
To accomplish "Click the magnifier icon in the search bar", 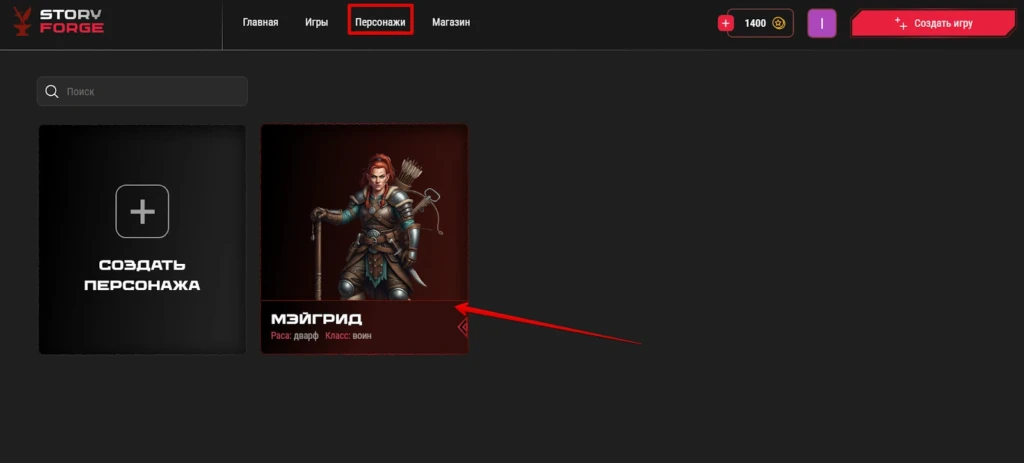I will click(x=52, y=91).
